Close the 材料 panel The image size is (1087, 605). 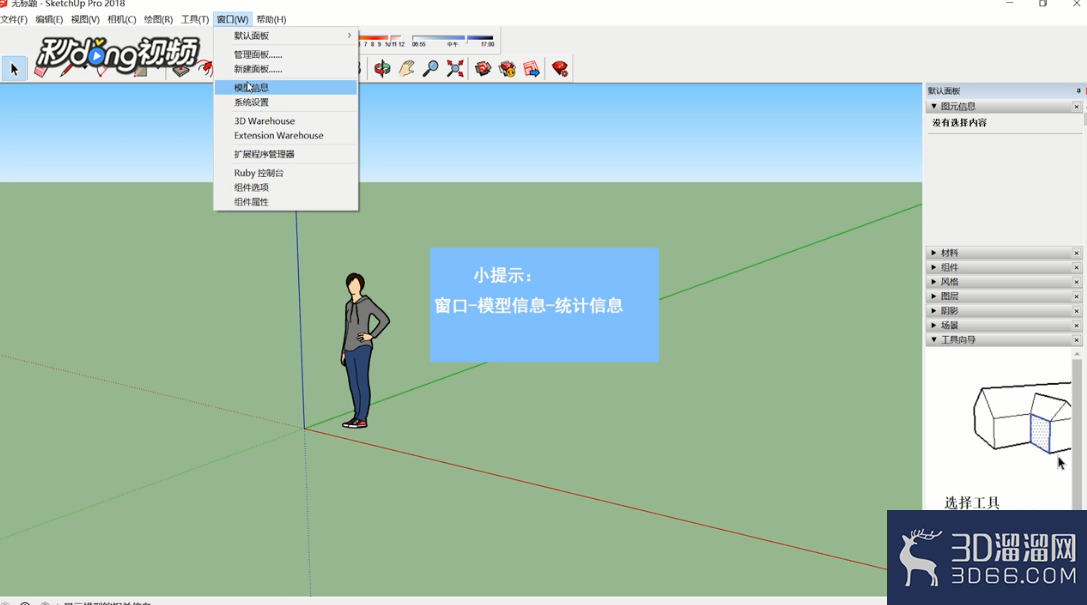point(1077,253)
